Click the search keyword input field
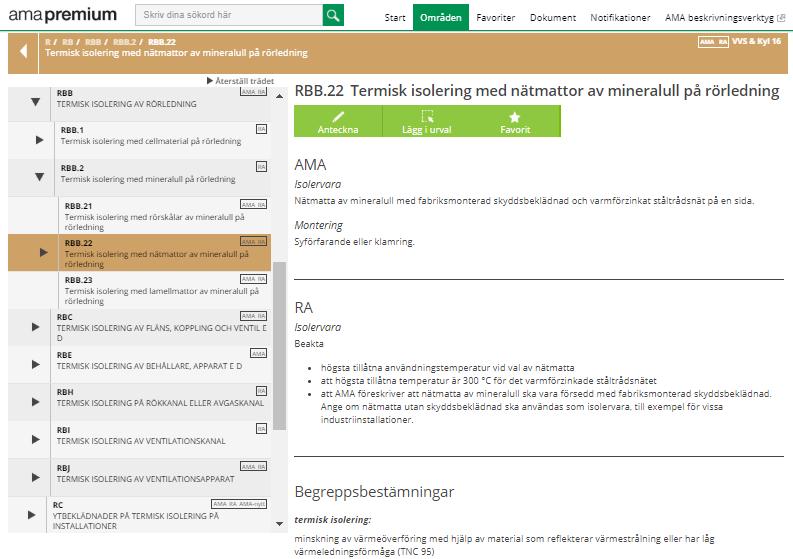793x559 pixels. pyautogui.click(x=229, y=15)
